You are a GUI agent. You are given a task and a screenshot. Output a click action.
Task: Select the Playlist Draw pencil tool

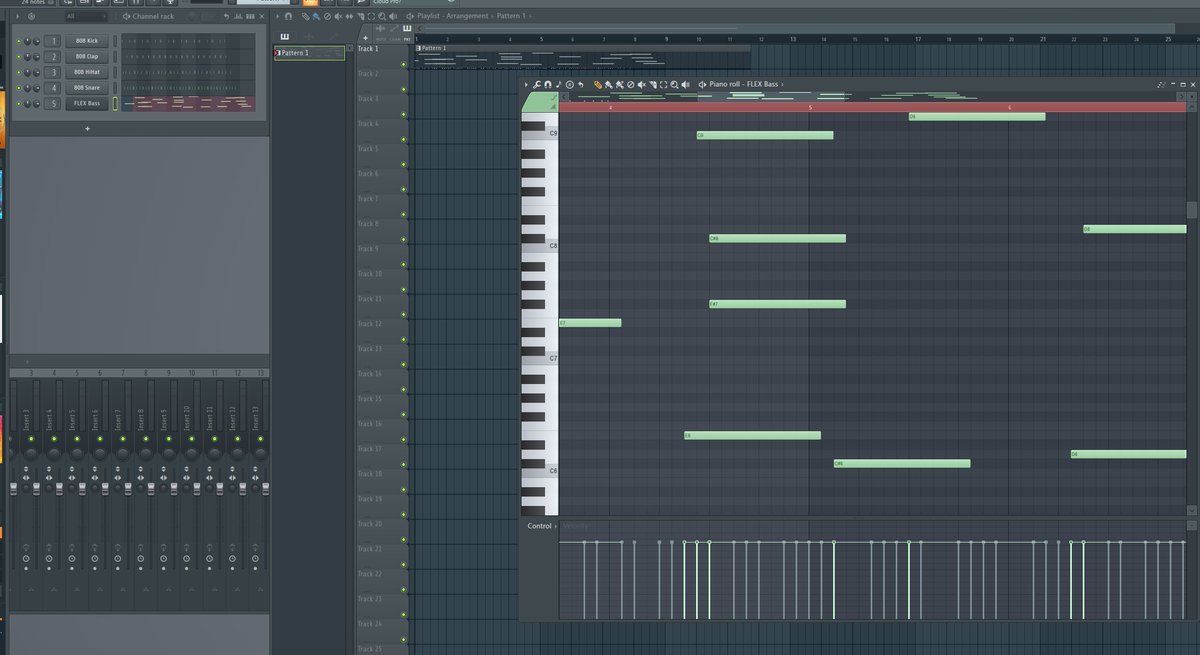coord(305,17)
